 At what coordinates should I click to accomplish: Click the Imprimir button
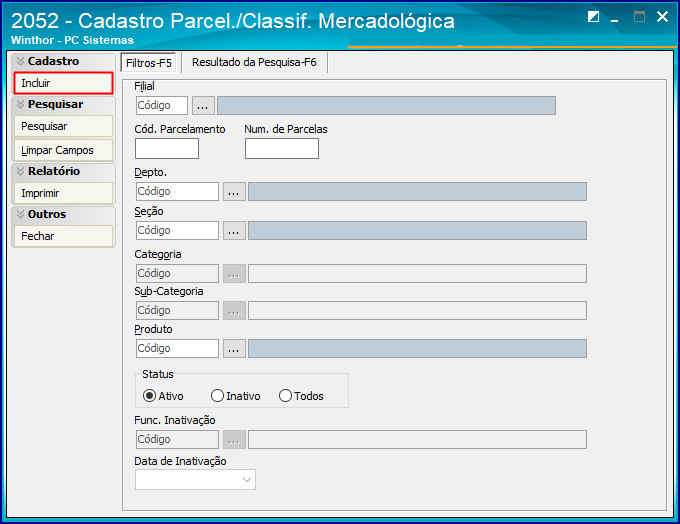[63, 193]
